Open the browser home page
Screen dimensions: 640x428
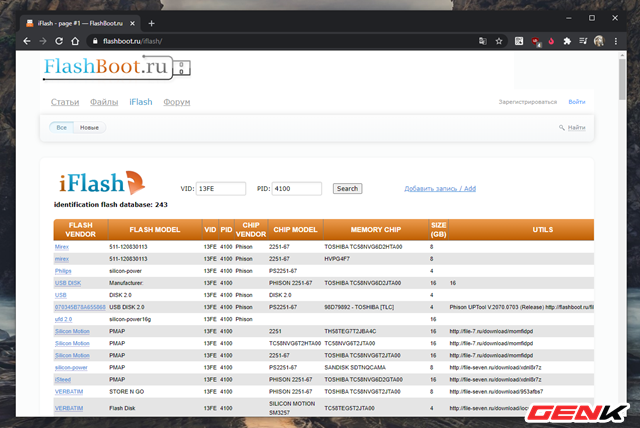[x=75, y=41]
